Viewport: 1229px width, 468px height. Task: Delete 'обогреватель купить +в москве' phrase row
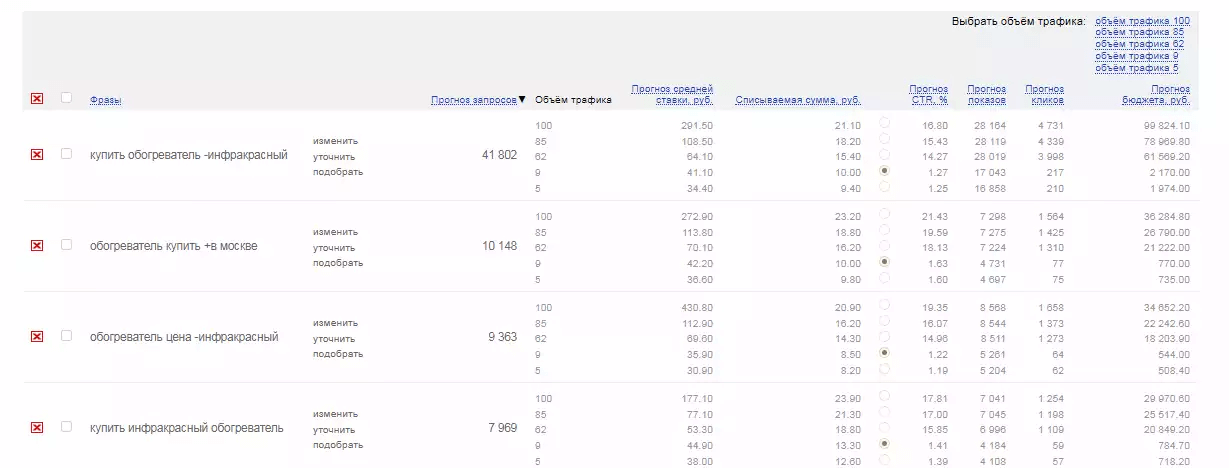37,246
